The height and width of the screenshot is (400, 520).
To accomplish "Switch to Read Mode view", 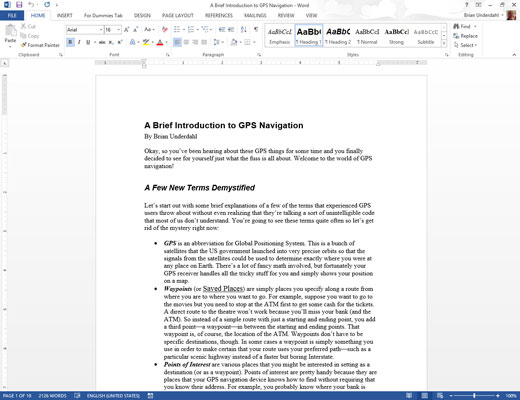I will pyautogui.click(x=409, y=396).
